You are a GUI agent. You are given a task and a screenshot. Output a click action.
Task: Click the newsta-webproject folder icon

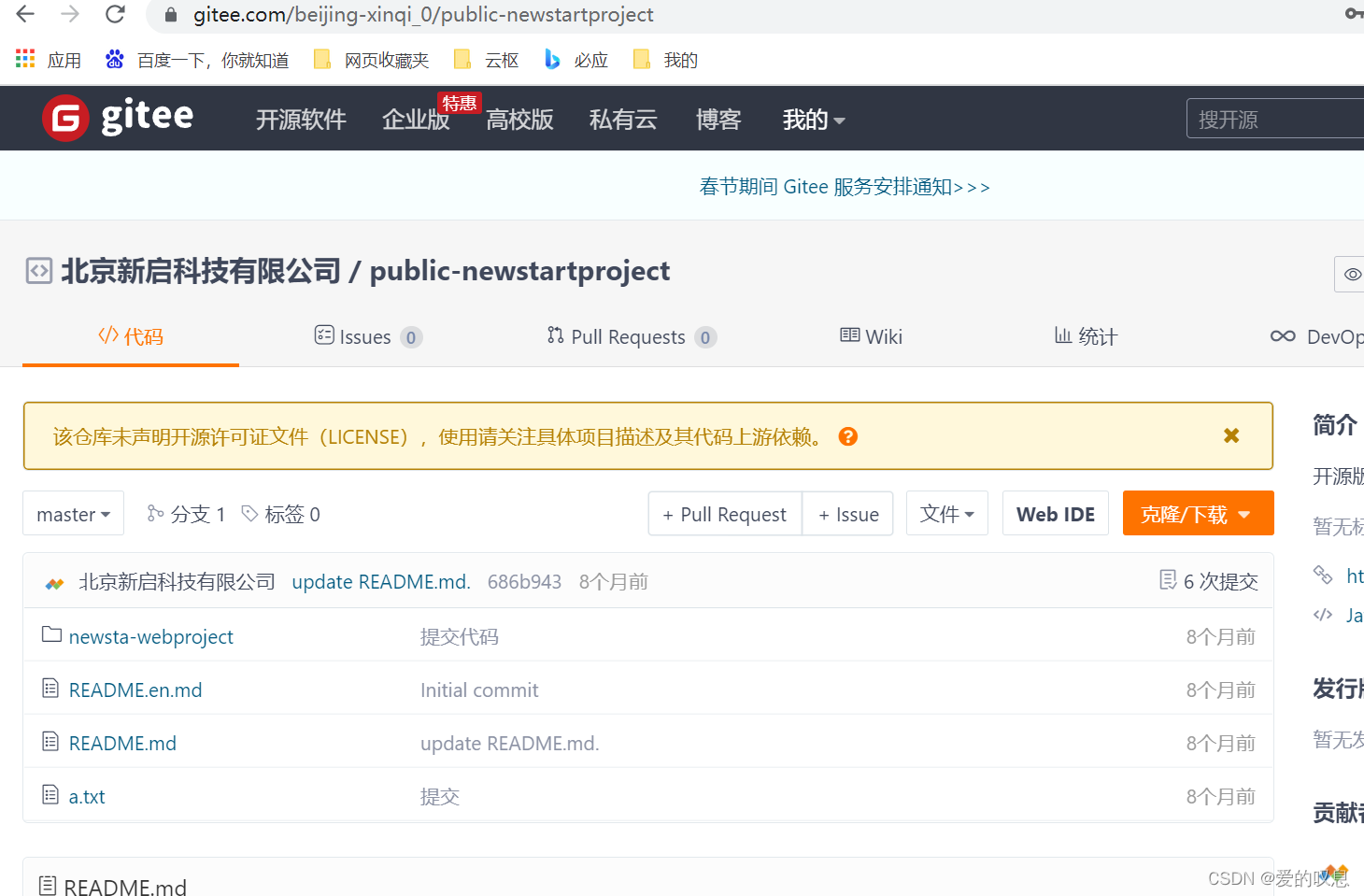coord(51,634)
